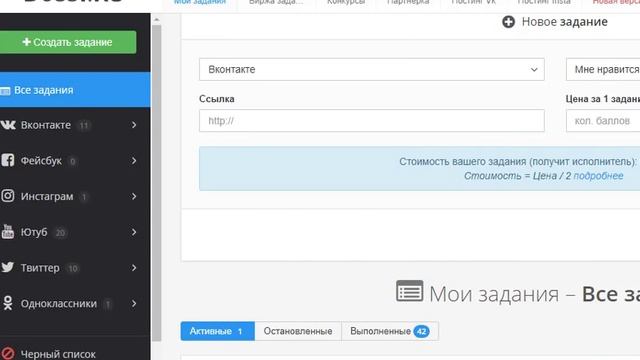Viewport: 640px width, 360px height.
Task: Click the green Создать задание button
Action: coord(67,42)
